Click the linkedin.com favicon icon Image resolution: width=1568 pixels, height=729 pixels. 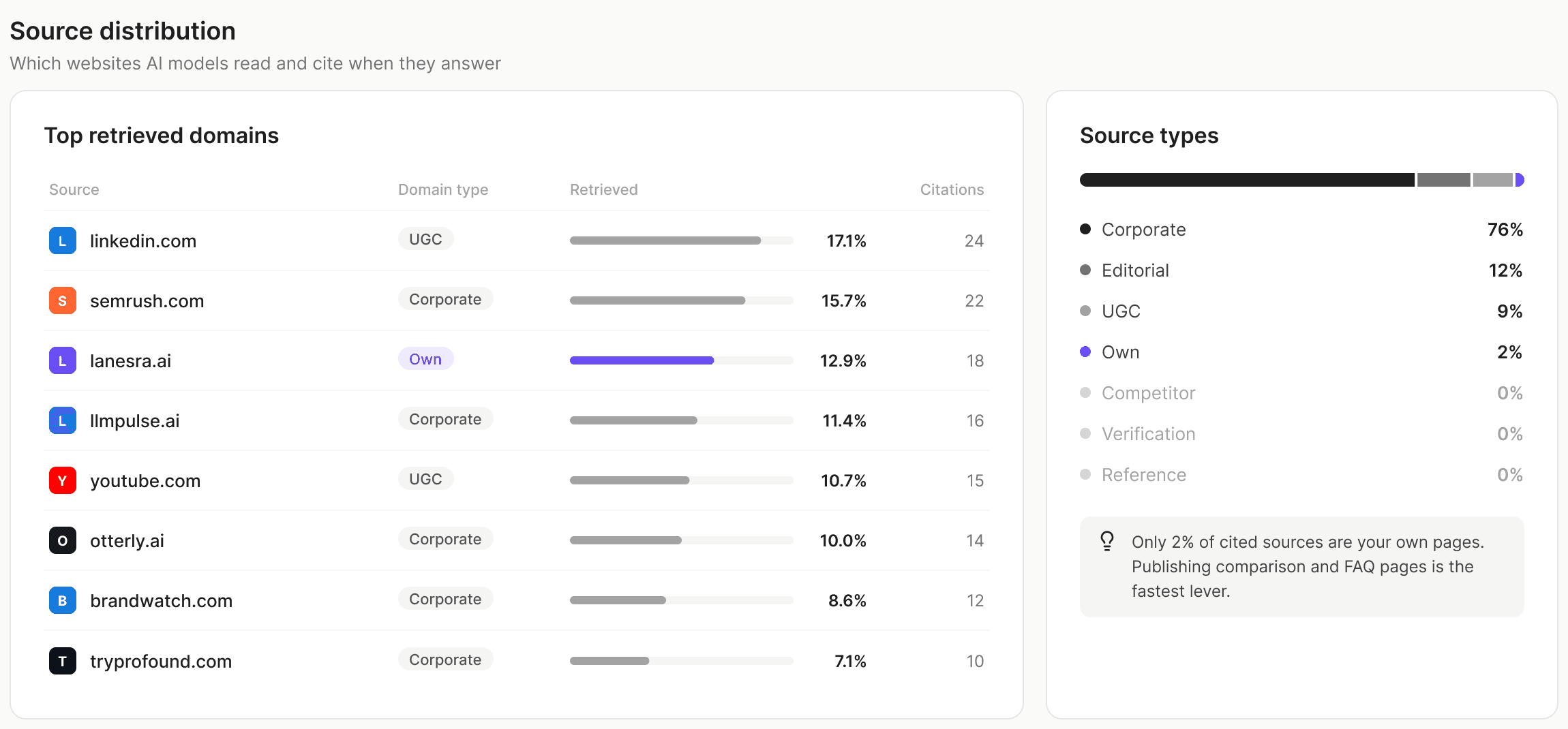tap(63, 241)
